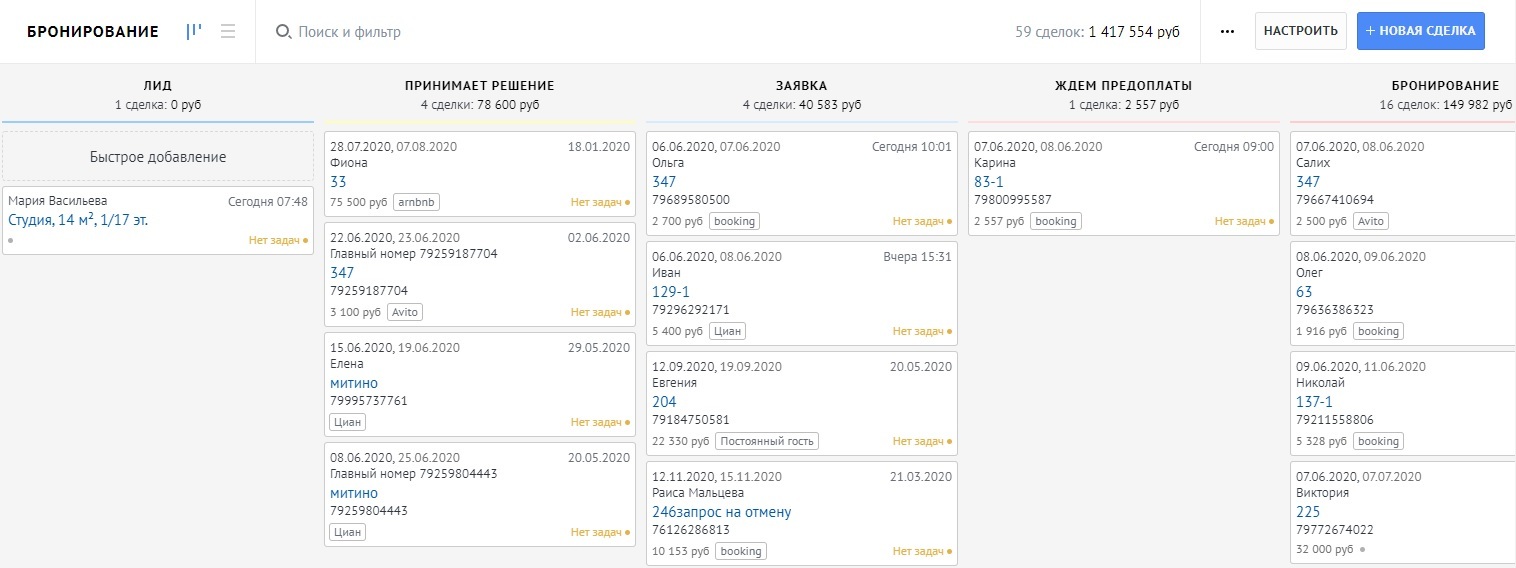Click the ПРИНИМАЕТ РЕШЕНИЕ stage header

pyautogui.click(x=479, y=86)
